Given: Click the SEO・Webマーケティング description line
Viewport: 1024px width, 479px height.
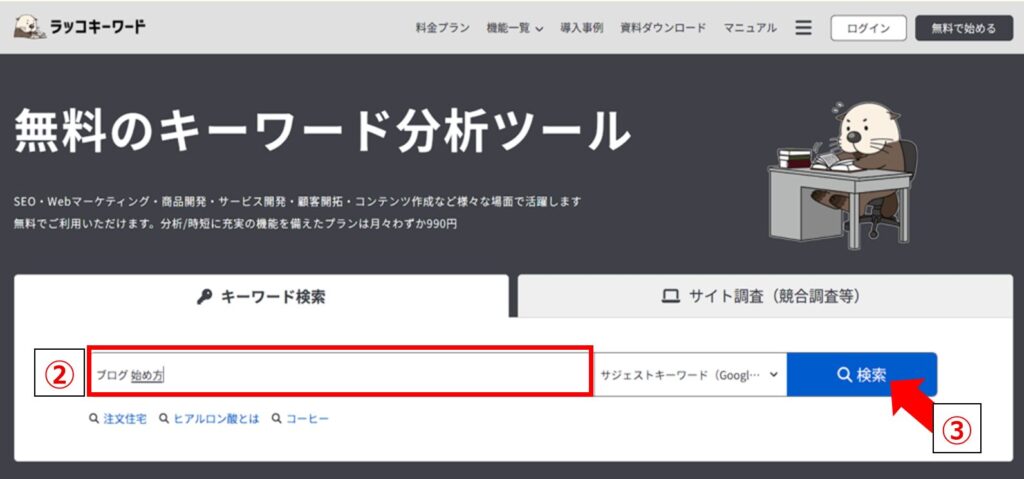Looking at the screenshot, I should 297,201.
